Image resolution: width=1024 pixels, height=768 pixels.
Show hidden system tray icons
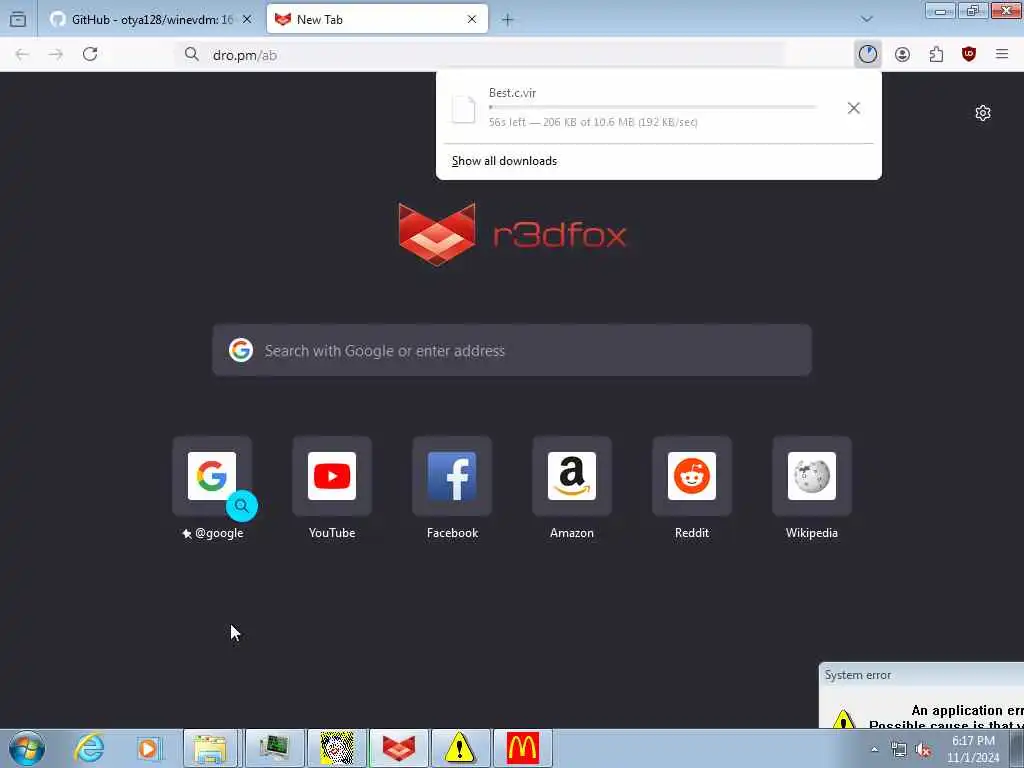click(874, 749)
